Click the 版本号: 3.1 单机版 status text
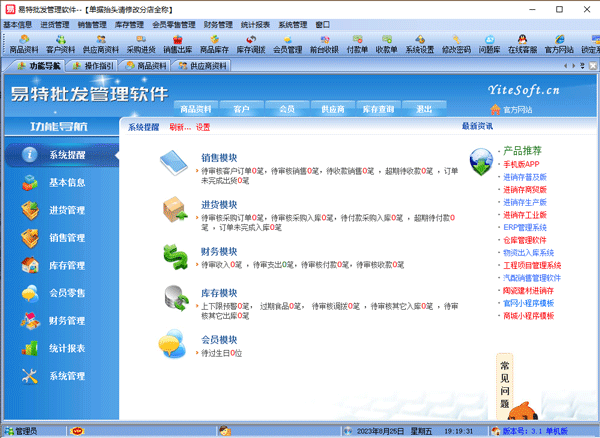Image resolution: width=600 pixels, height=438 pixels. click(535, 431)
